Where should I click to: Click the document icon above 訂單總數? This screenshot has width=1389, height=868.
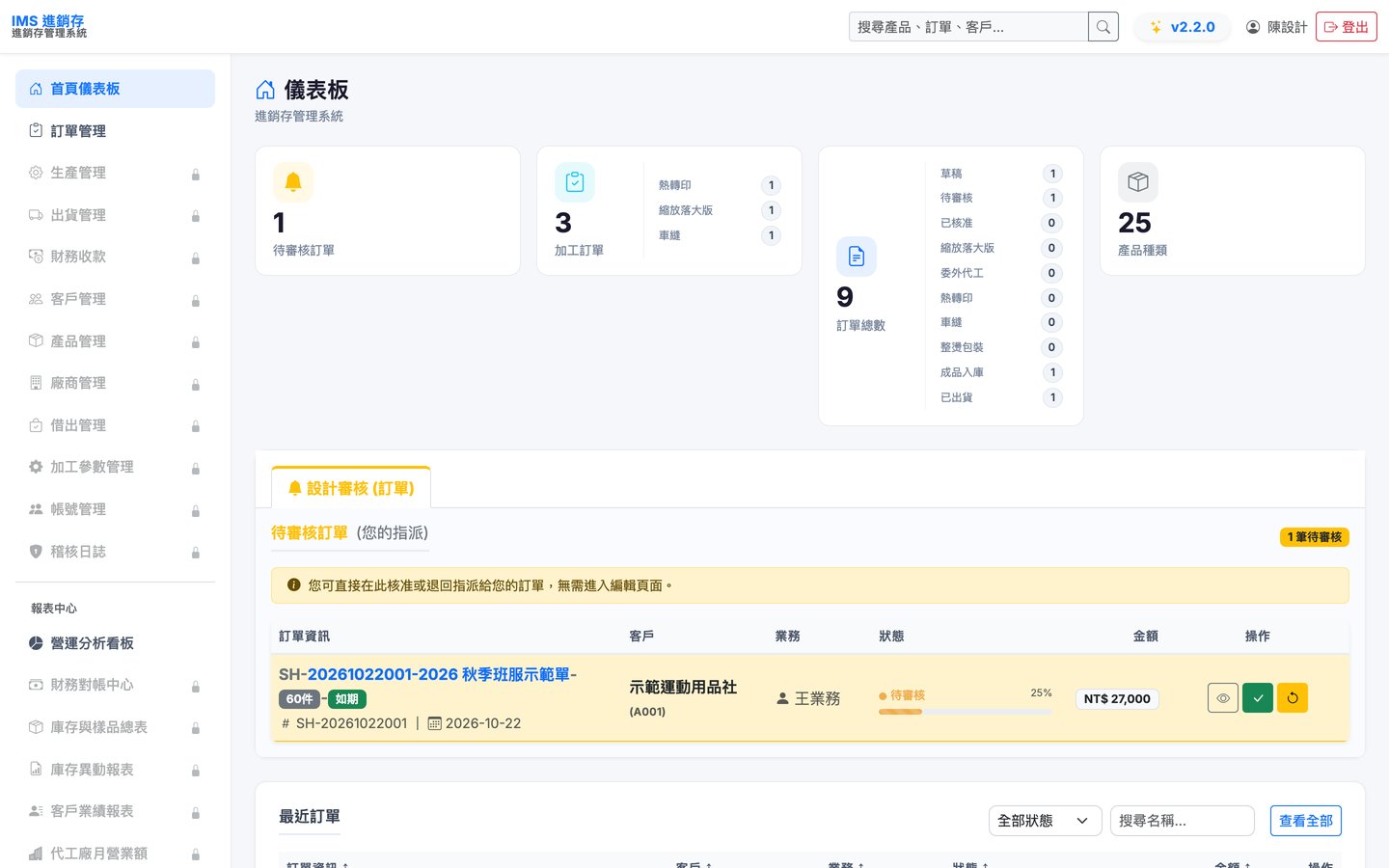857,257
